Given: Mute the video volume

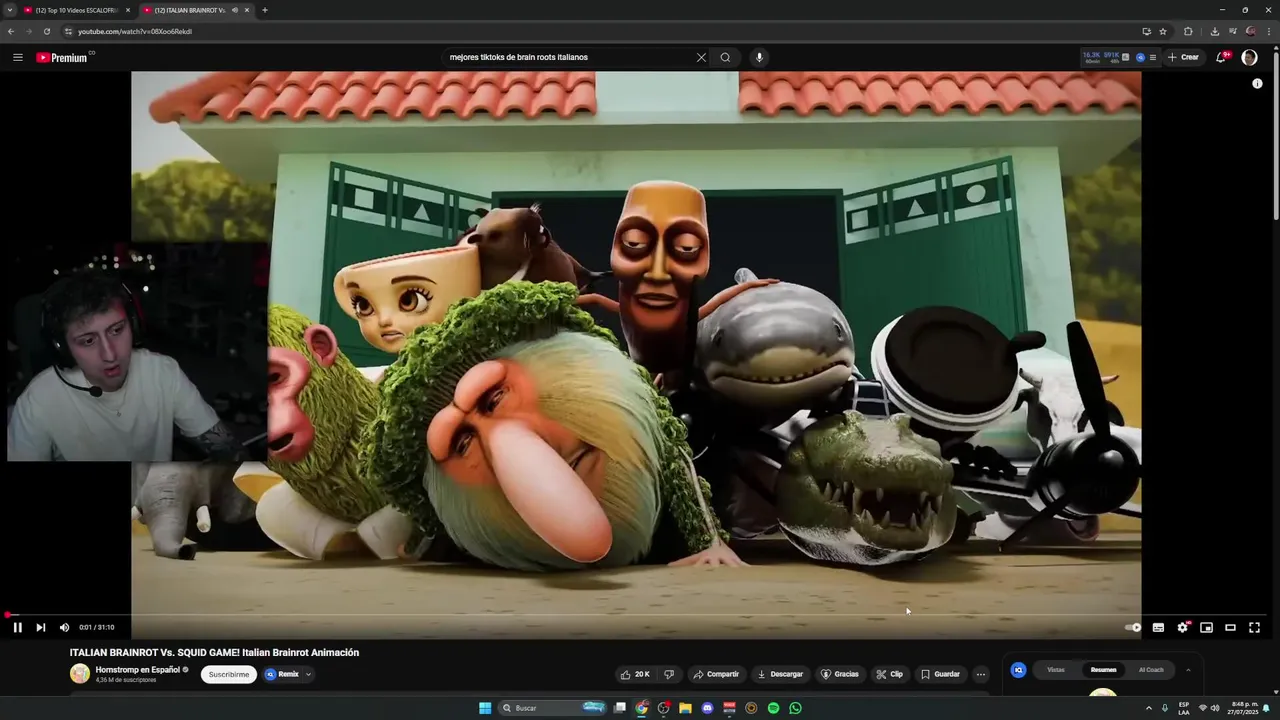Looking at the screenshot, I should point(64,627).
